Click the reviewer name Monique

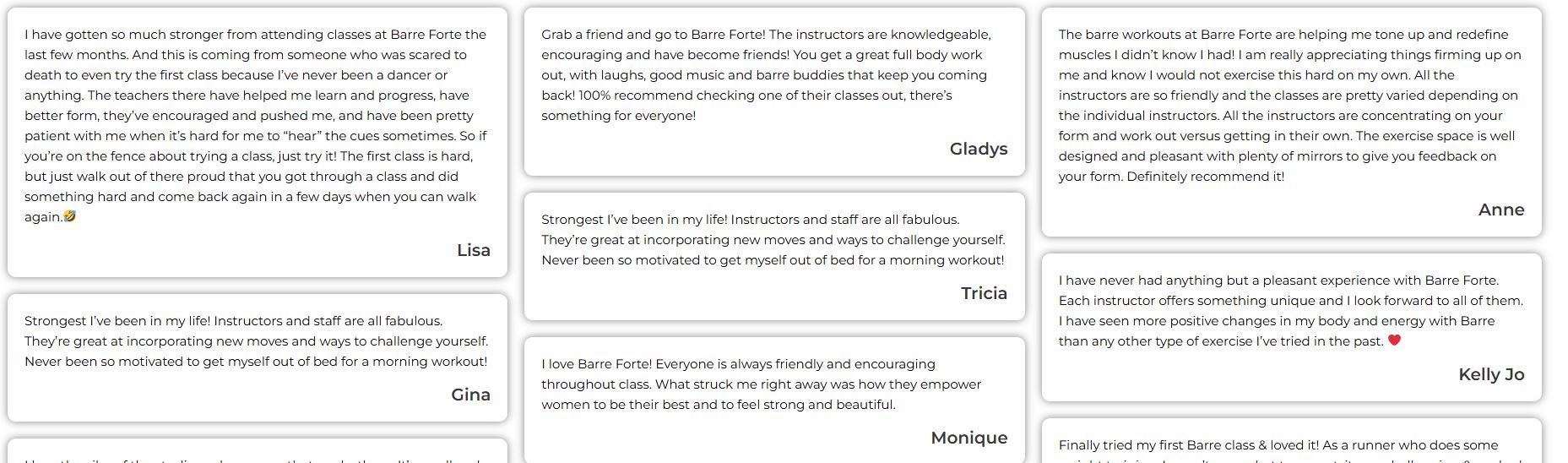click(x=968, y=438)
